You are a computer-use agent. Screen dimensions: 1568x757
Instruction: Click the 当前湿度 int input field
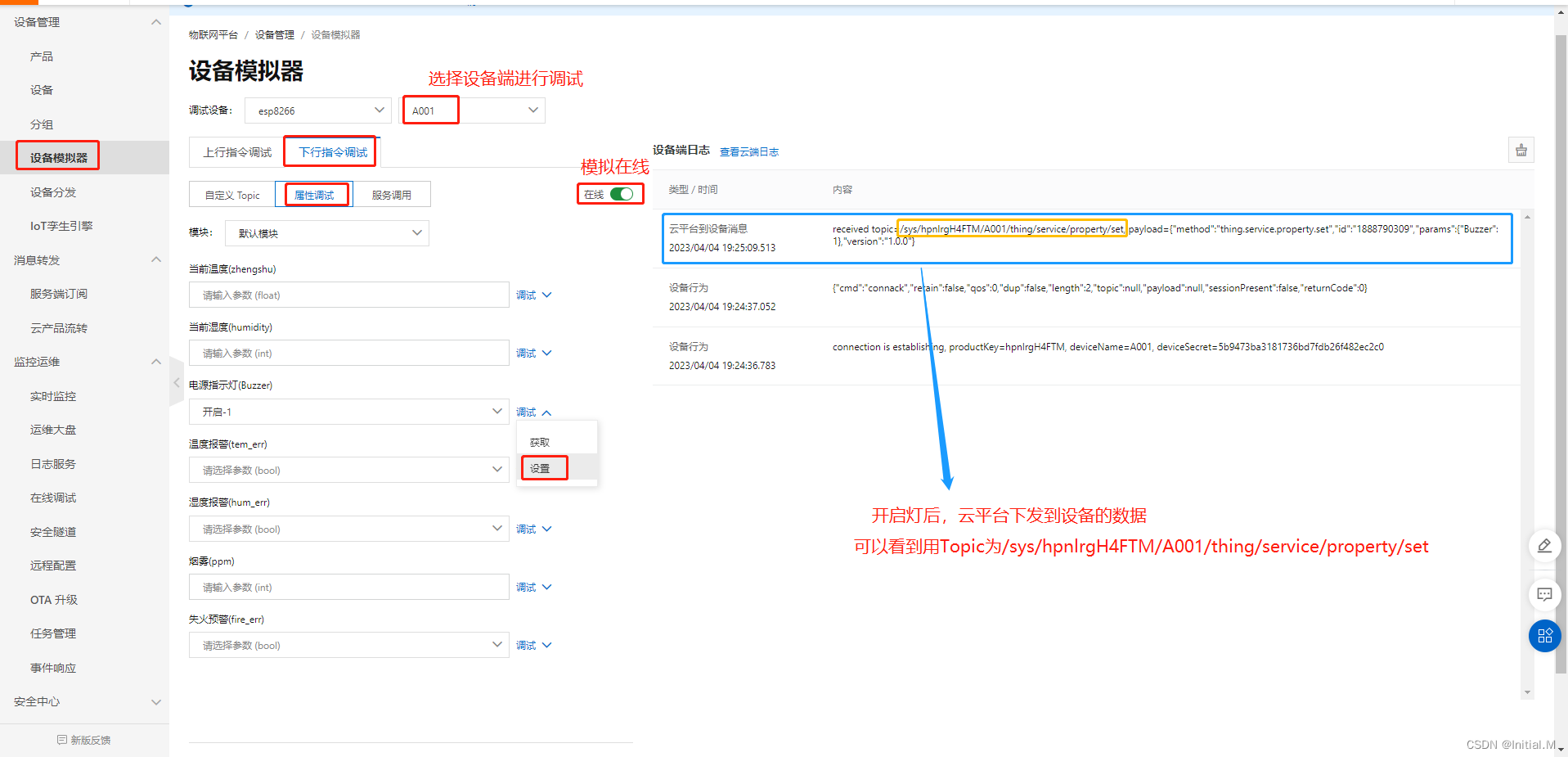[349, 353]
